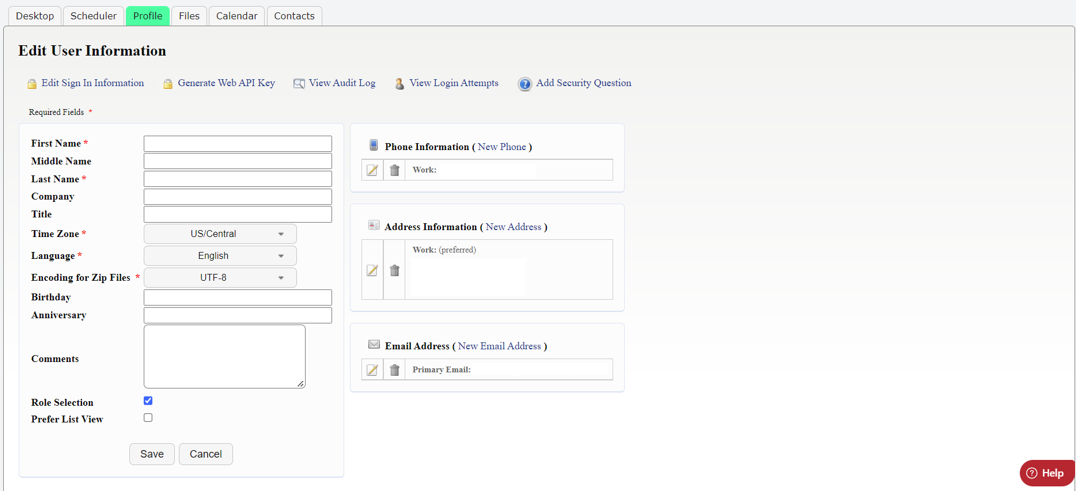This screenshot has width=1076, height=491.
Task: Open the Files tab
Action: [x=189, y=16]
